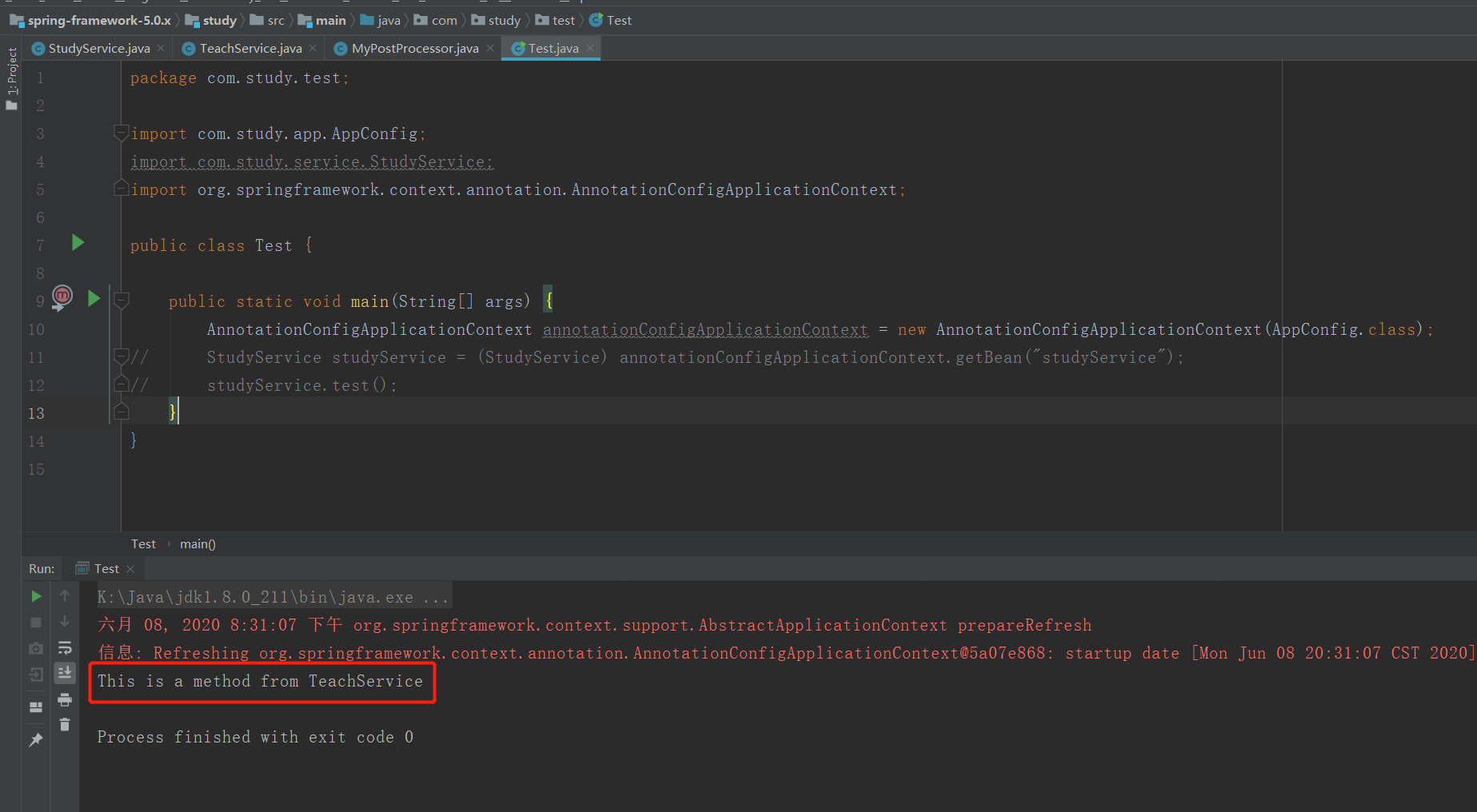Click the prepareRefresh log line in console
This screenshot has width=1477, height=812.
(594, 625)
